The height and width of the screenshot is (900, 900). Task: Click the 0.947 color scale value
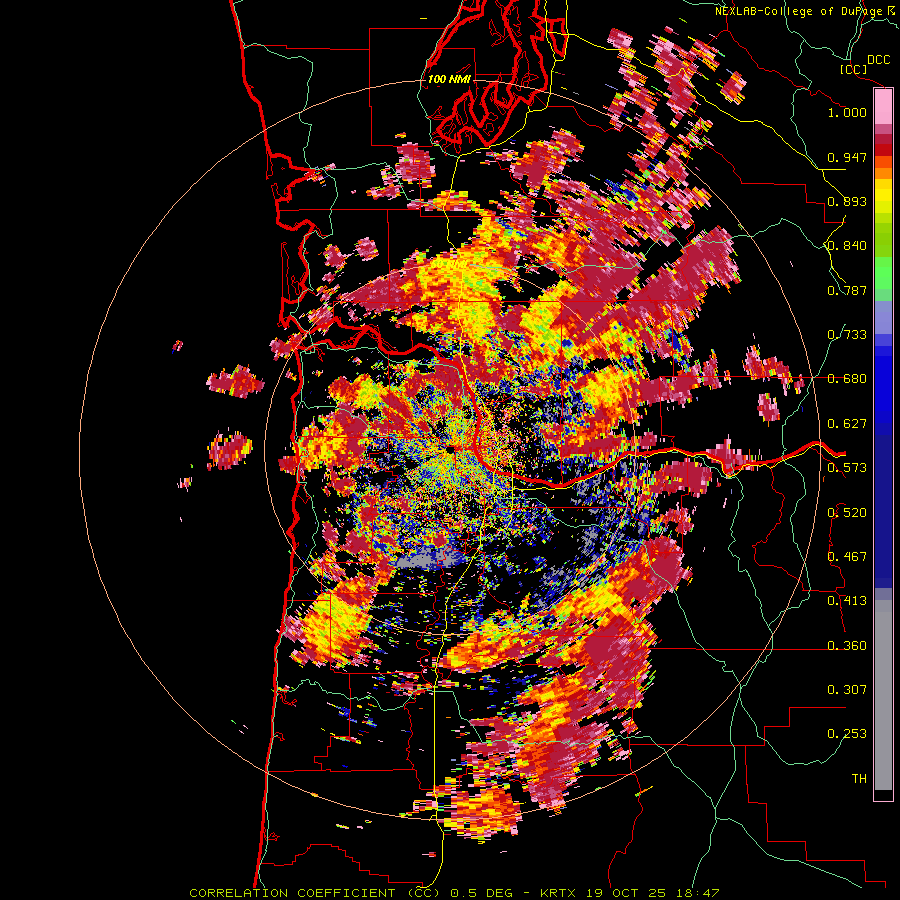coord(847,157)
